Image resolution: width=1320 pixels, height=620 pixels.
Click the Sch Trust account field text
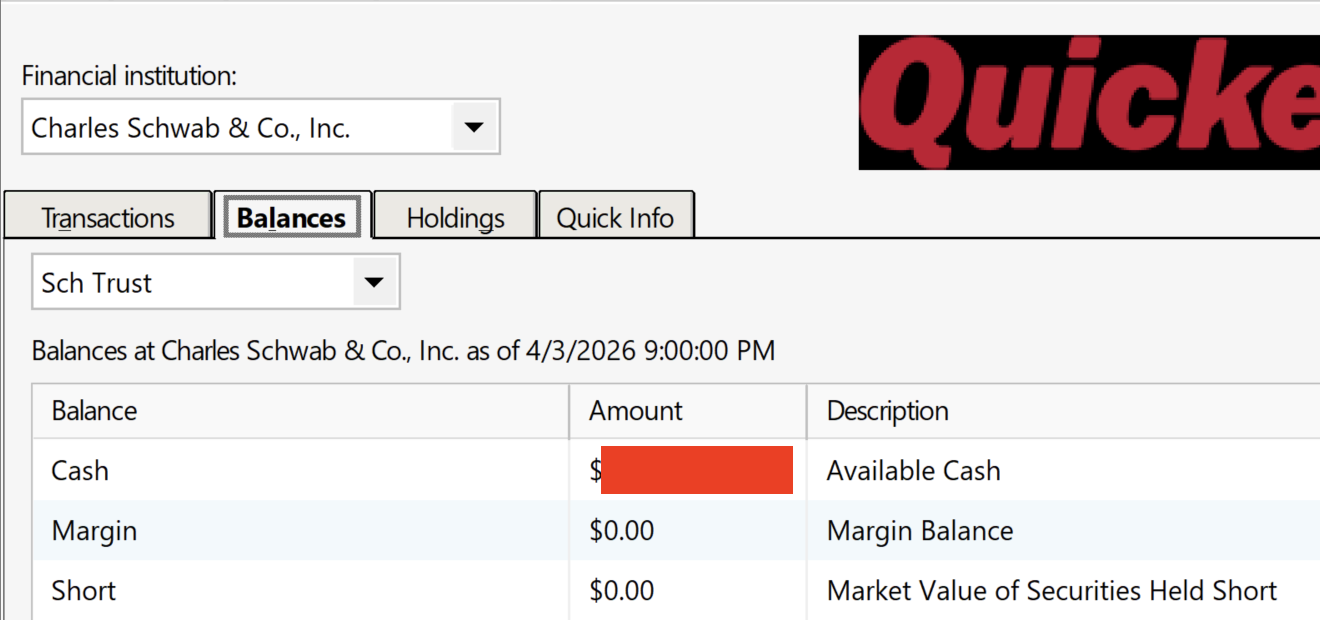(96, 283)
